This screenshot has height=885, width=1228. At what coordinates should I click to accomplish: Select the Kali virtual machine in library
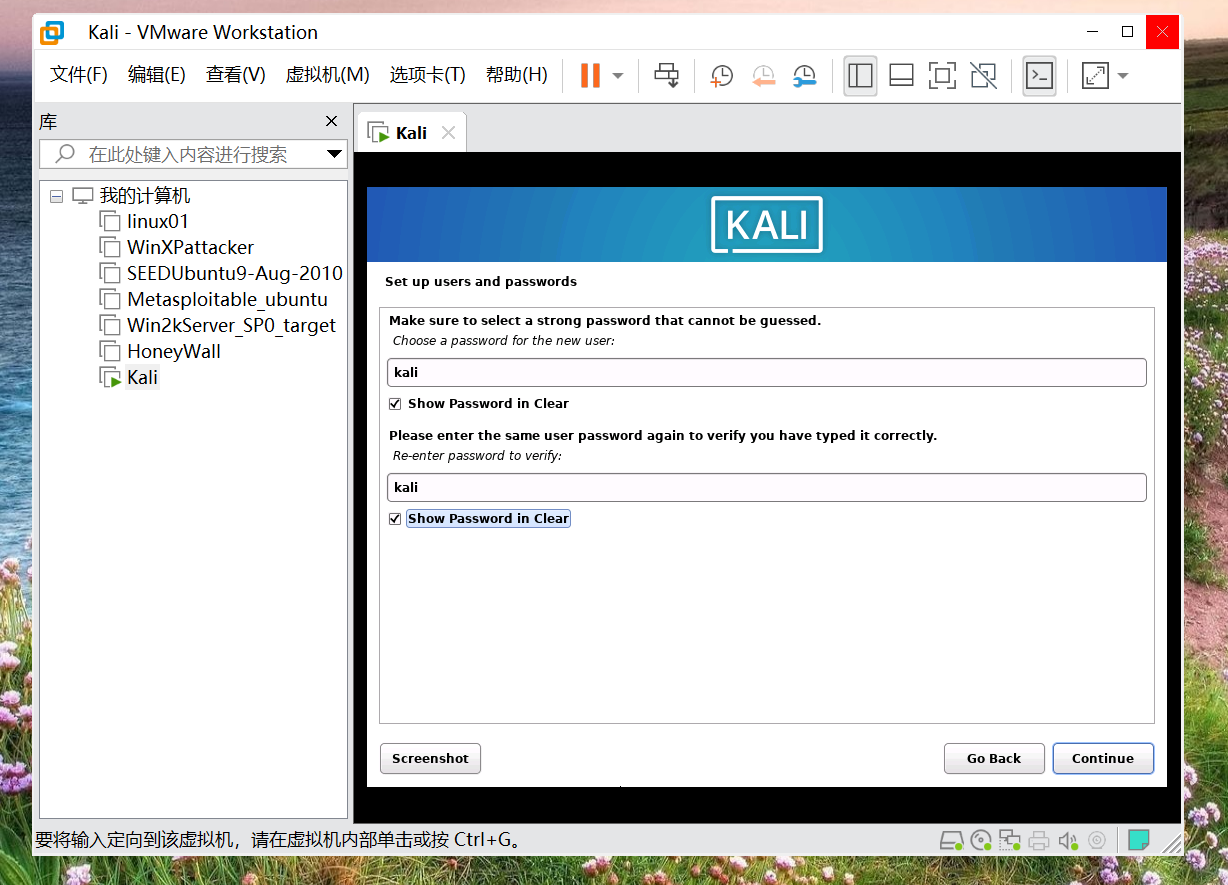click(142, 378)
